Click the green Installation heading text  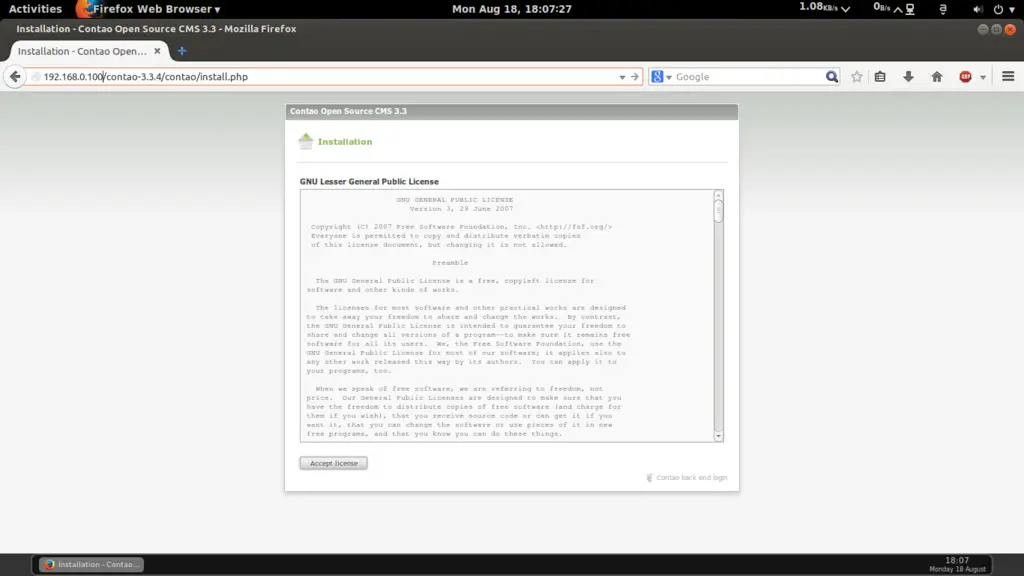345,142
